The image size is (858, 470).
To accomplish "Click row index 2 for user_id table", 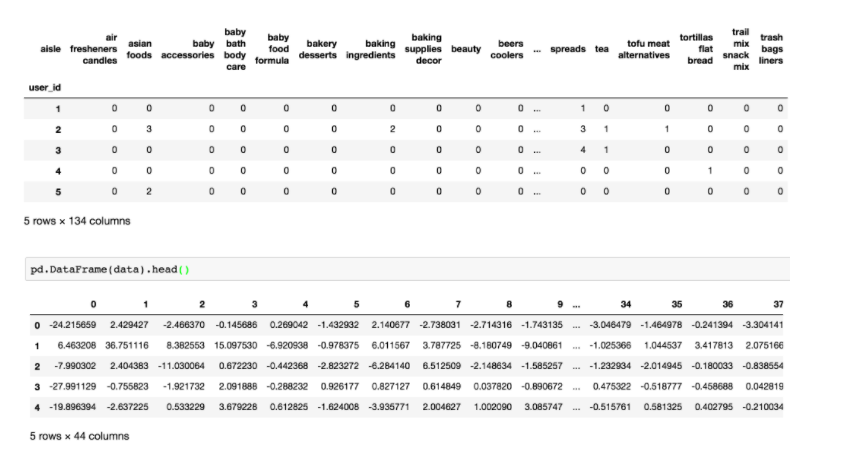I will click(58, 130).
